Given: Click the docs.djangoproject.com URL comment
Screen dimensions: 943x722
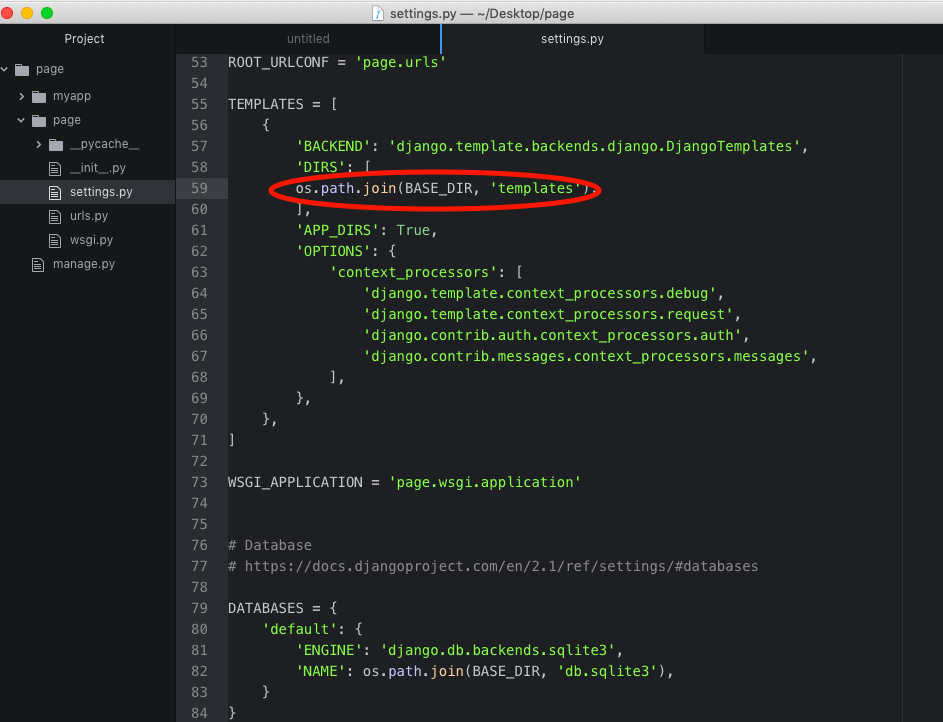Looking at the screenshot, I should [x=493, y=566].
